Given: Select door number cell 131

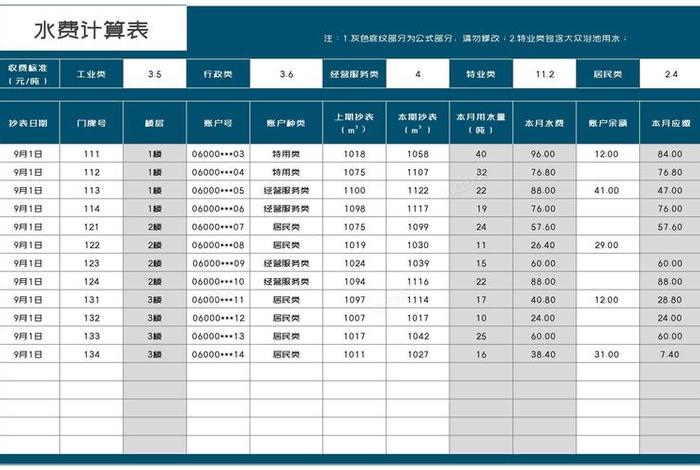Looking at the screenshot, I should pyautogui.click(x=92, y=300).
